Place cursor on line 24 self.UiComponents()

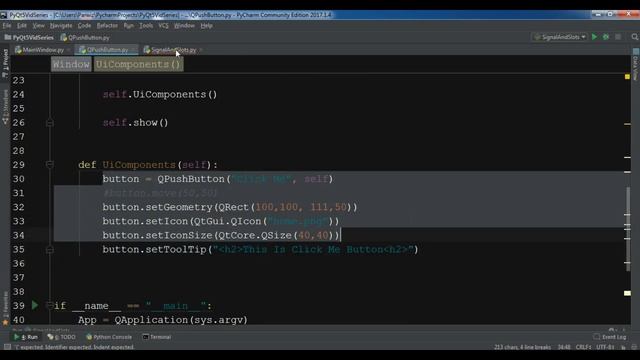coord(160,94)
